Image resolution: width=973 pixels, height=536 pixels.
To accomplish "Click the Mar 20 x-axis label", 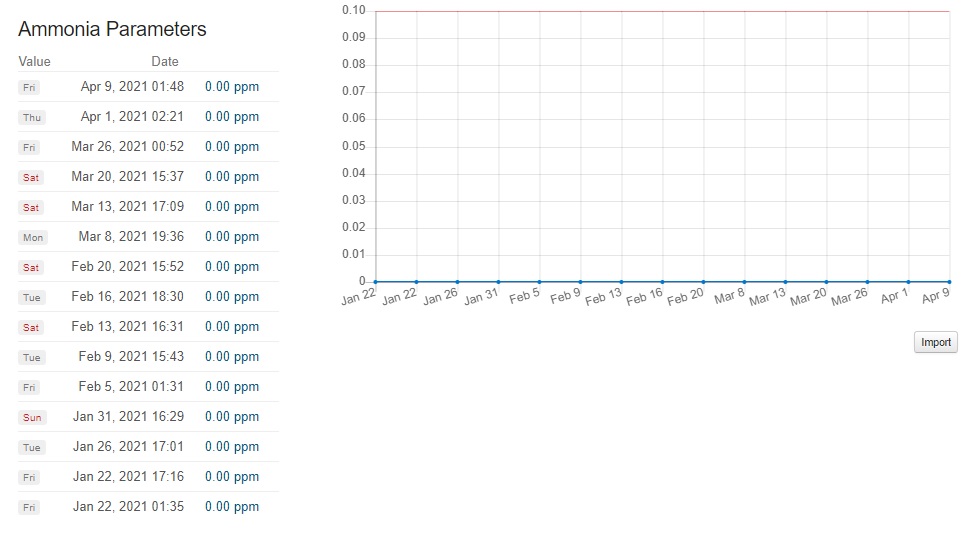I will tap(809, 297).
